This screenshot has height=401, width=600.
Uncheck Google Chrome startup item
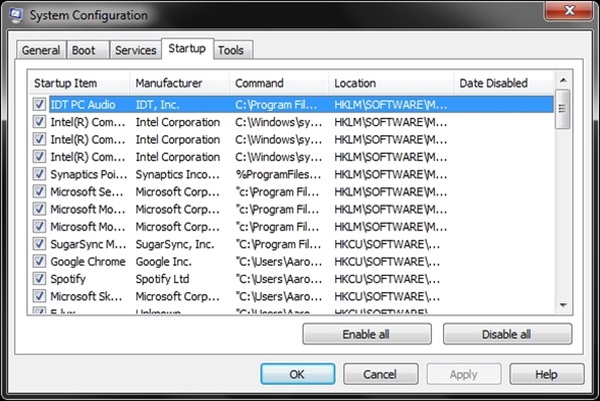(39, 261)
